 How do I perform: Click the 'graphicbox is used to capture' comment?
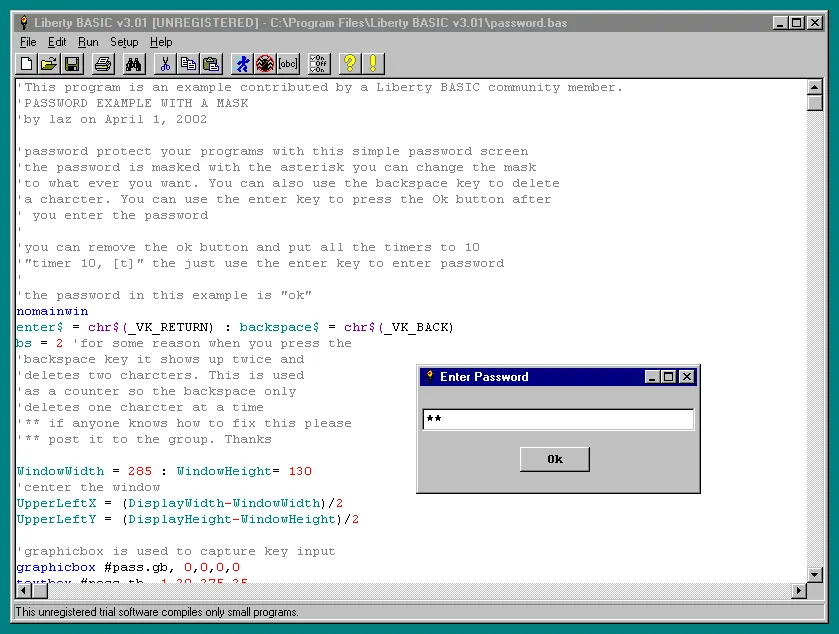tap(176, 552)
